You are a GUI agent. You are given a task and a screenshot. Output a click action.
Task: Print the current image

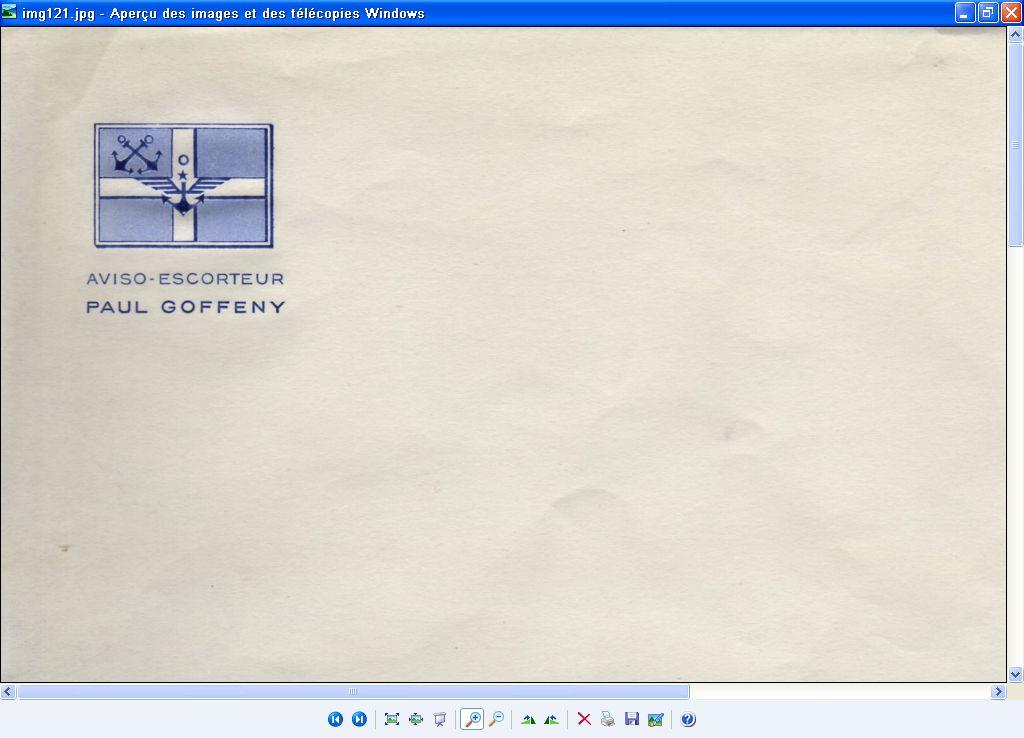click(x=608, y=719)
